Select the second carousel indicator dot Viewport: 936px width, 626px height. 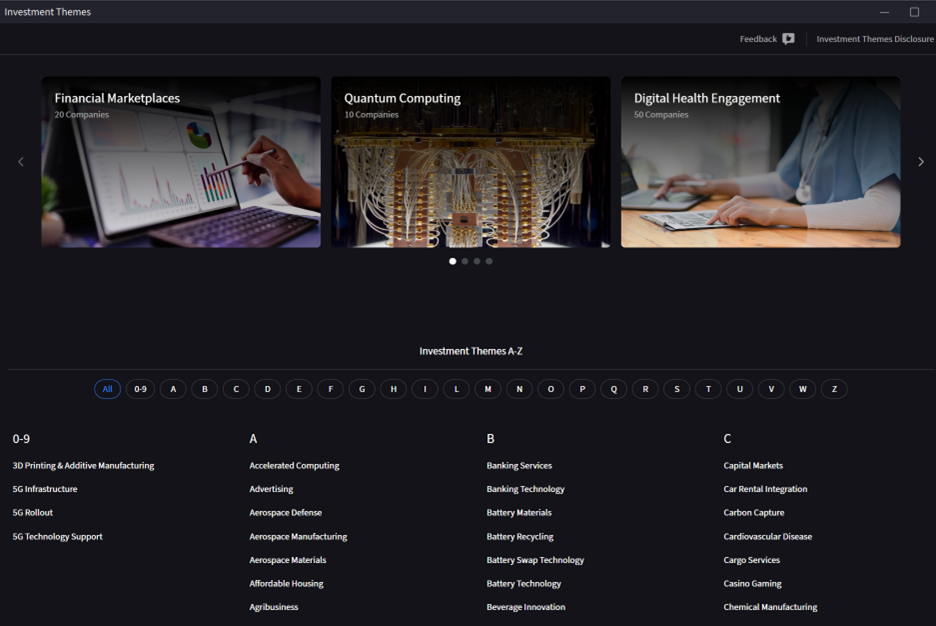coord(464,261)
